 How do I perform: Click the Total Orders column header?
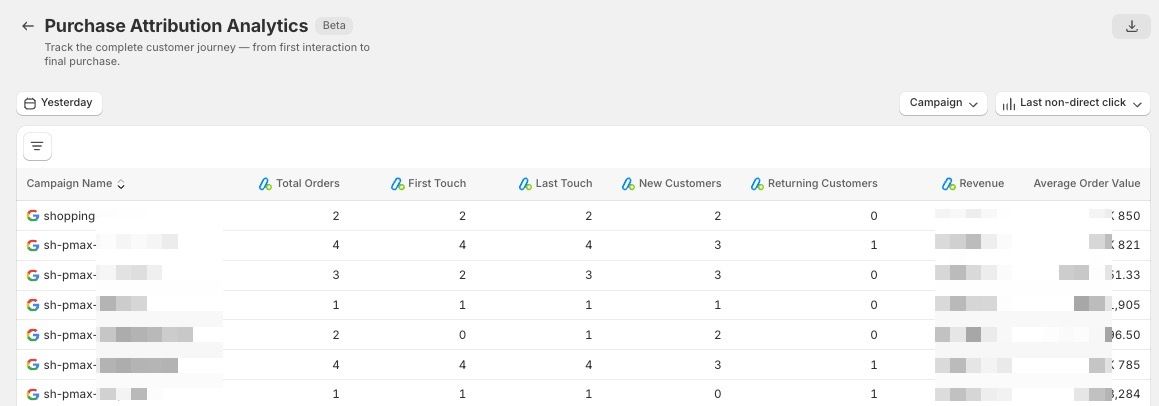[307, 183]
